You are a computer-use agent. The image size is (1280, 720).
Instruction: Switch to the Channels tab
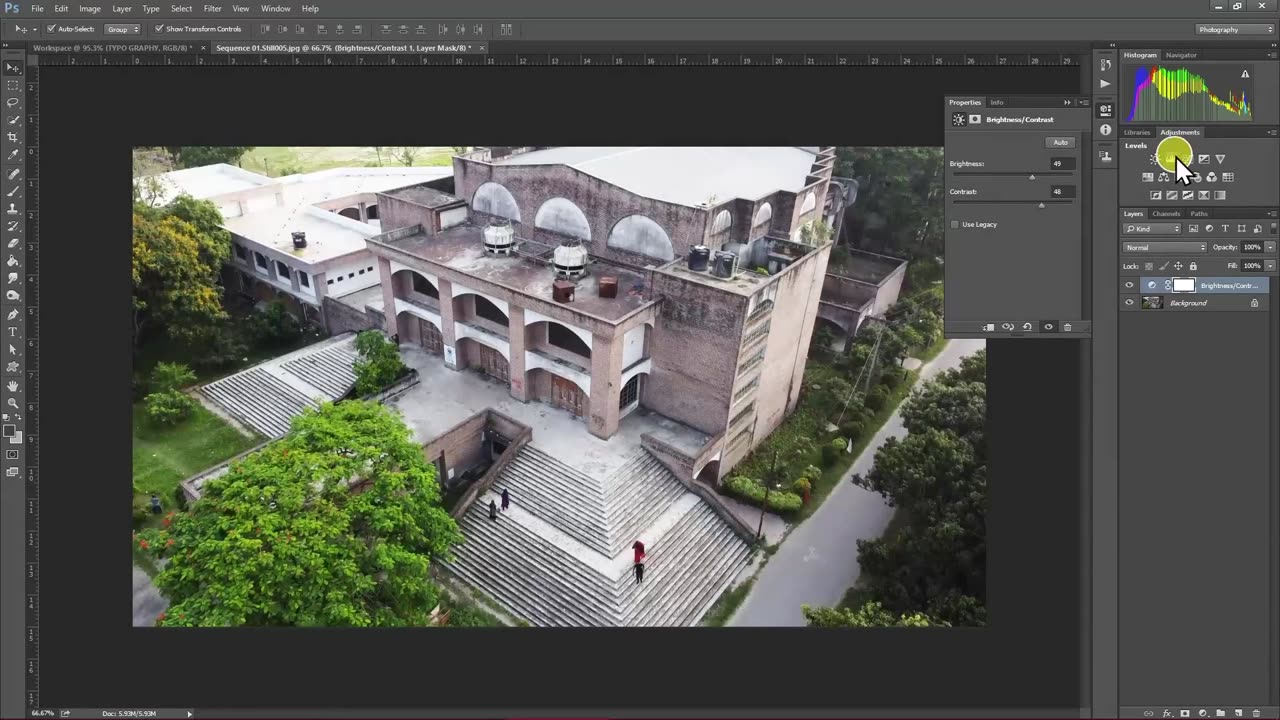[x=1166, y=213]
